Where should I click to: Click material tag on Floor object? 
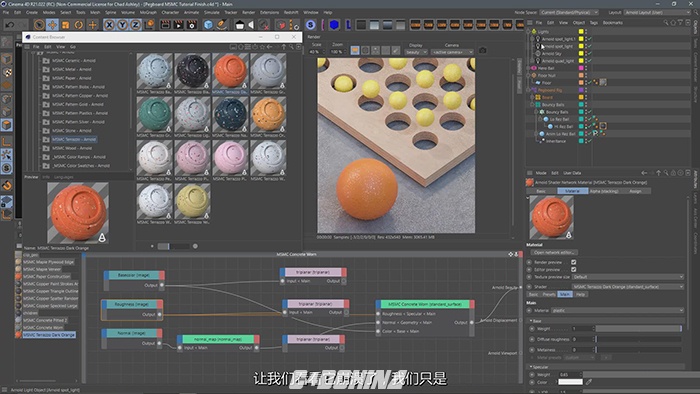coord(603,83)
